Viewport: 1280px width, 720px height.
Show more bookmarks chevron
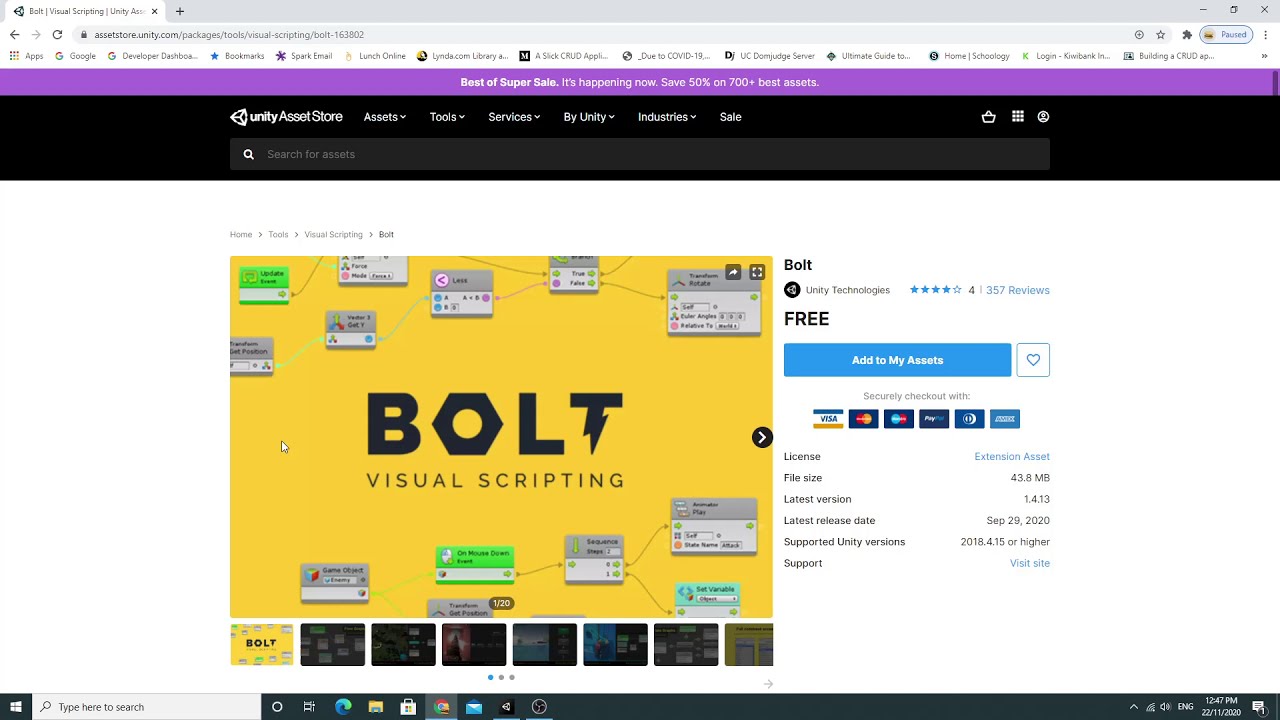(1265, 56)
